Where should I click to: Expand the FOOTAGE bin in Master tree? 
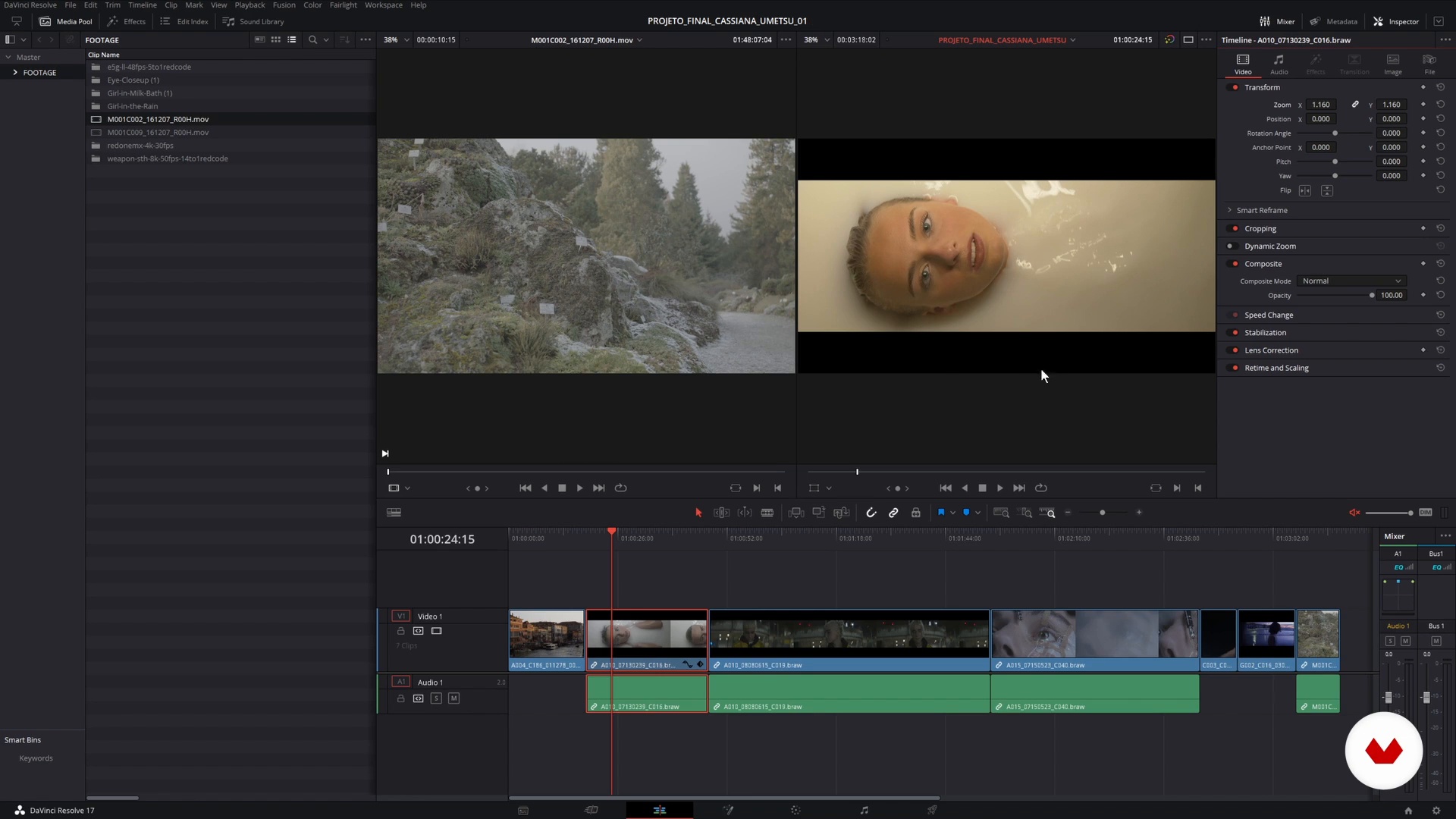15,73
